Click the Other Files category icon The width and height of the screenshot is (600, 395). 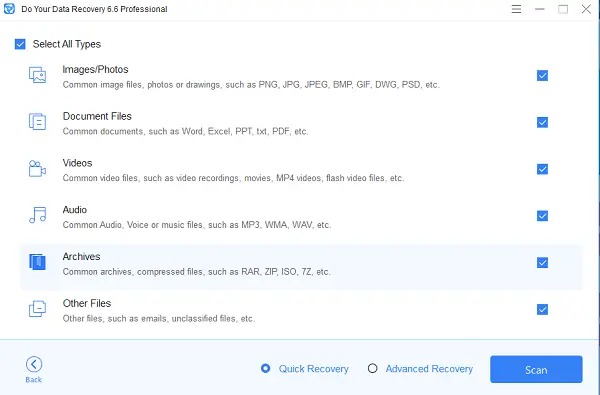[x=38, y=309]
